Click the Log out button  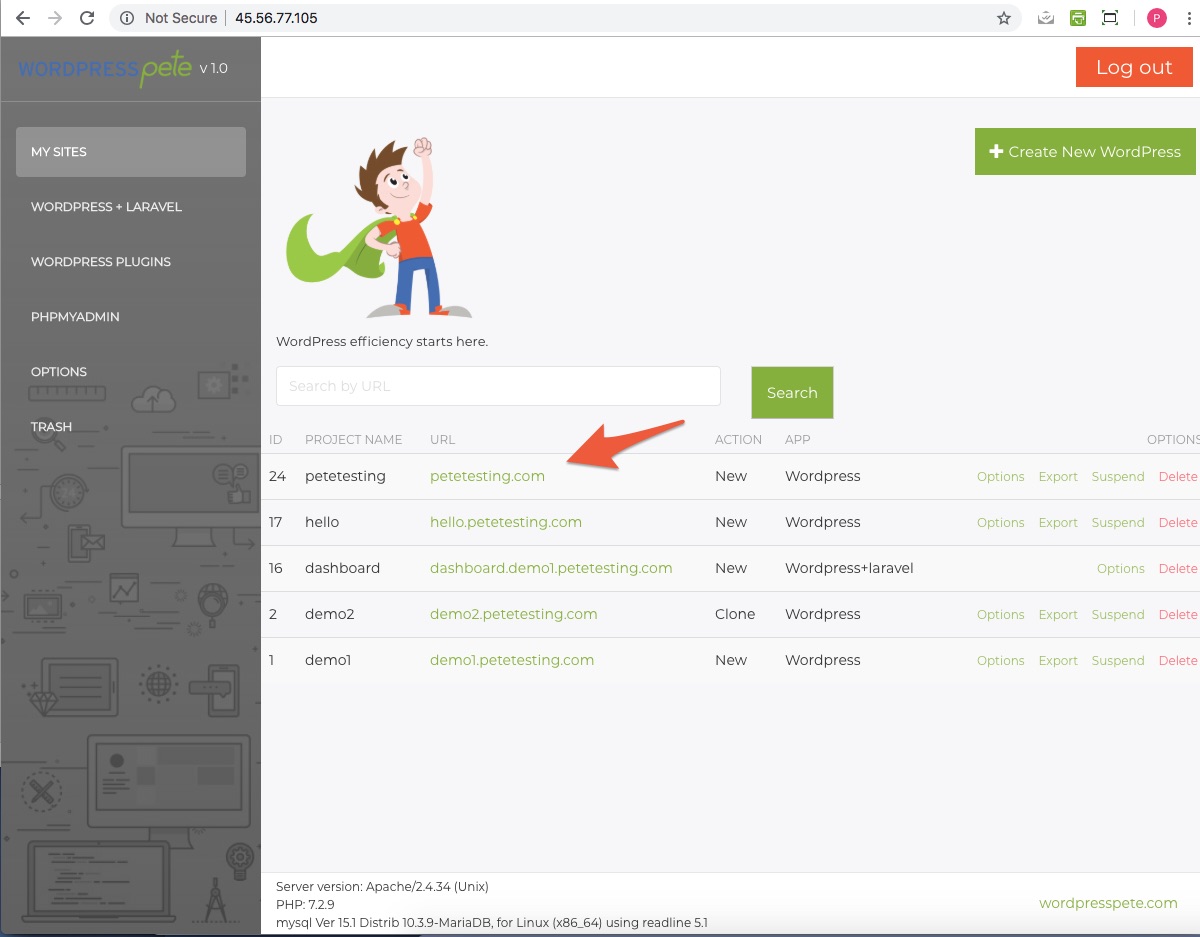coord(1134,67)
